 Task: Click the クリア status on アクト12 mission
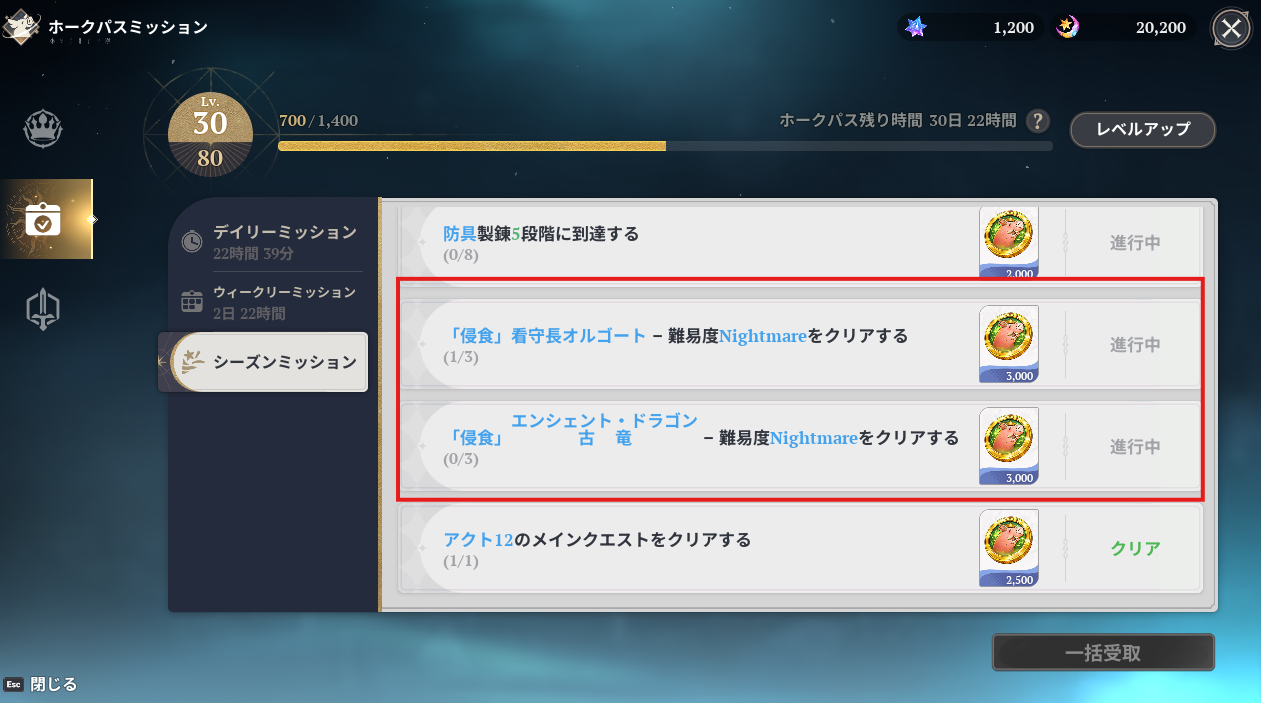tap(1135, 548)
